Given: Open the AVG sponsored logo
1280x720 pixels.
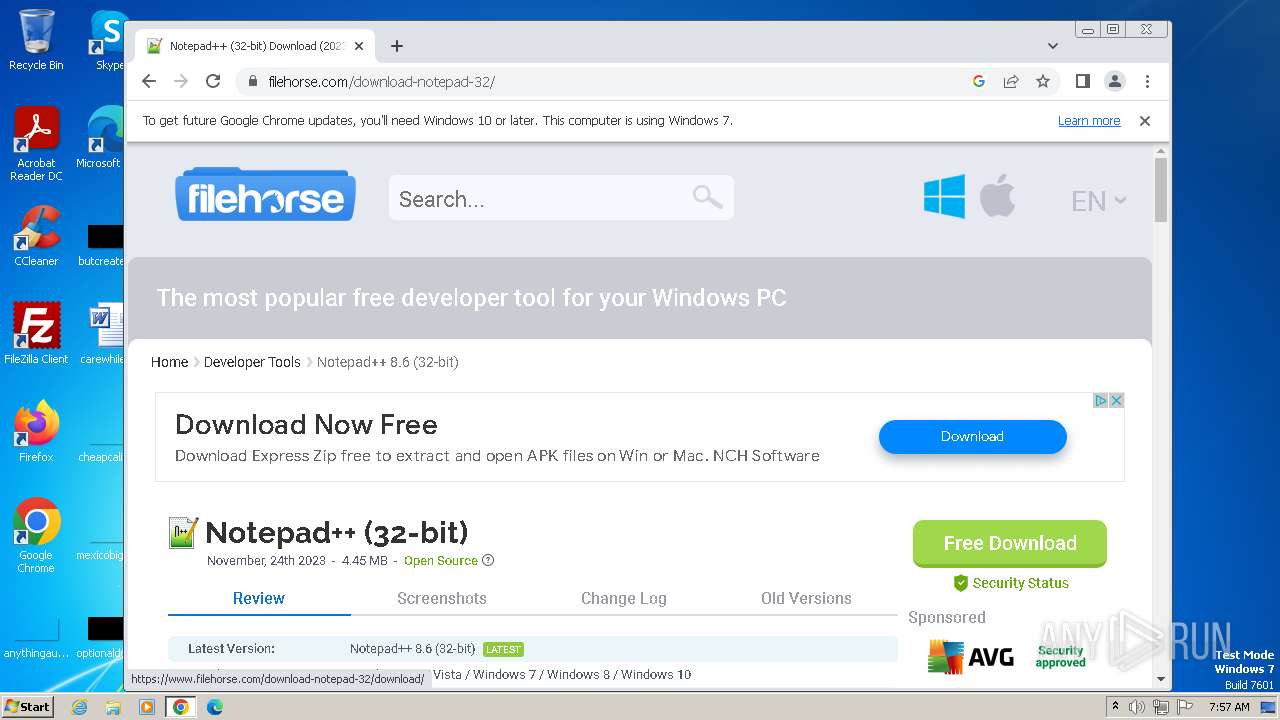Looking at the screenshot, I should coord(971,657).
